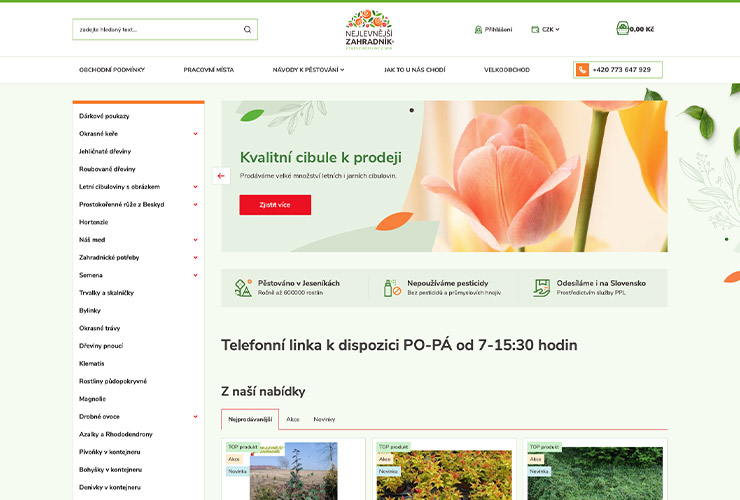The height and width of the screenshot is (500, 740).
Task: Open Bylinky category
Action: pos(90,311)
